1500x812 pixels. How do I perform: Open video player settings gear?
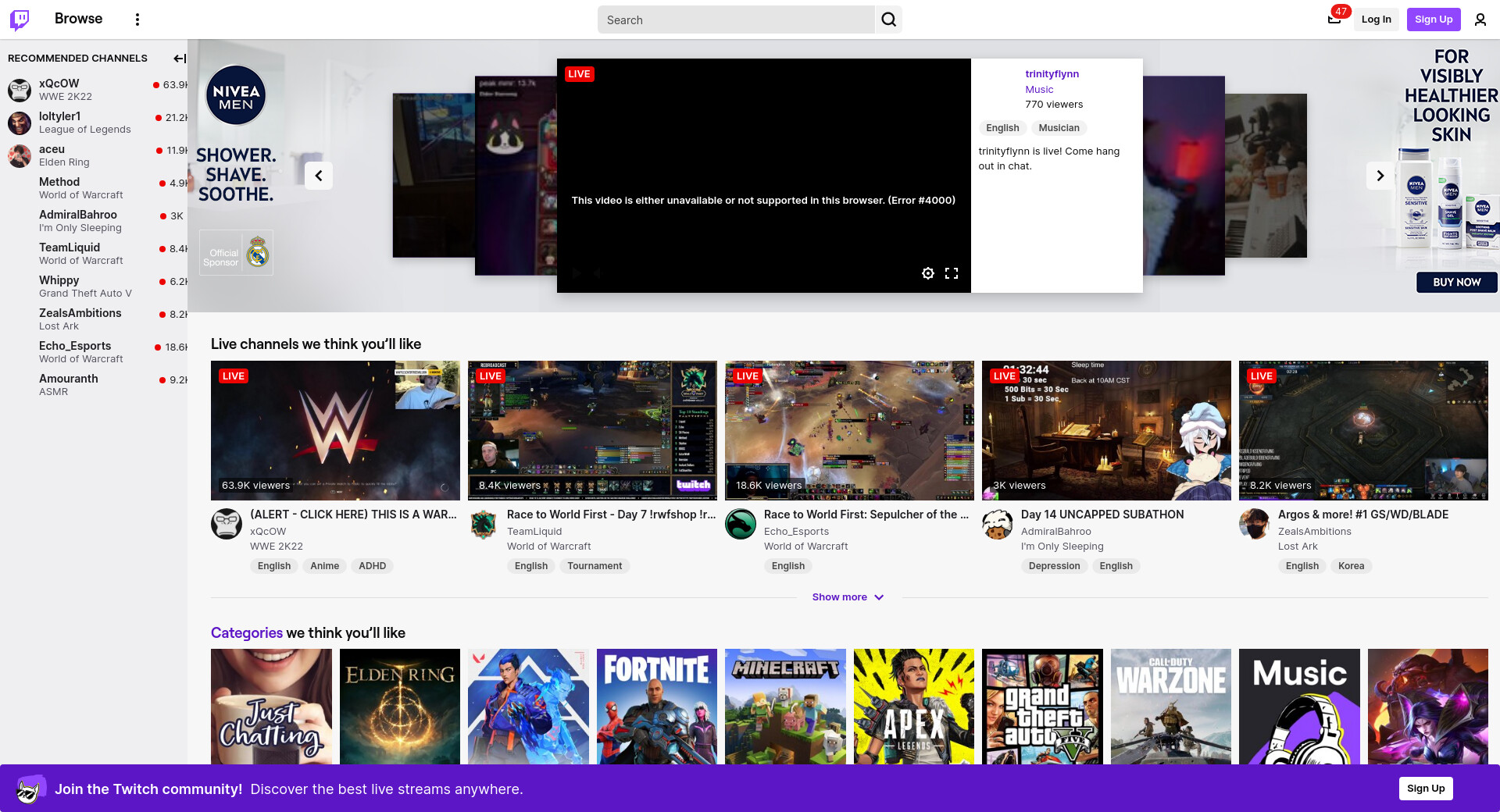tap(927, 273)
